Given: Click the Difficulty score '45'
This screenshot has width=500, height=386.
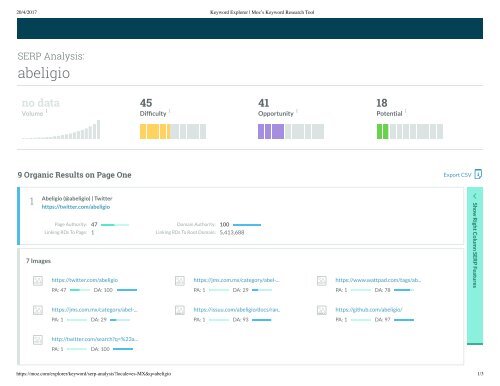Looking at the screenshot, I should point(146,103).
